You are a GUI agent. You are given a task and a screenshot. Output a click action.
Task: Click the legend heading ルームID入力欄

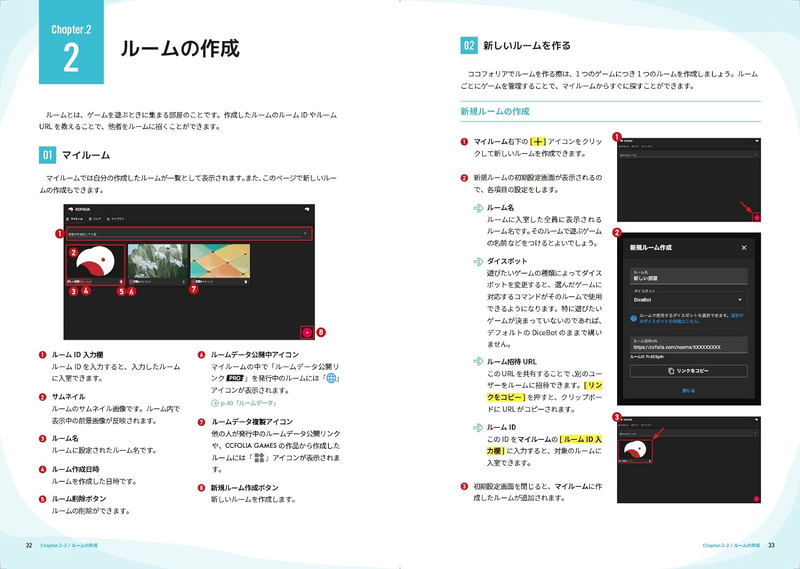click(x=78, y=355)
